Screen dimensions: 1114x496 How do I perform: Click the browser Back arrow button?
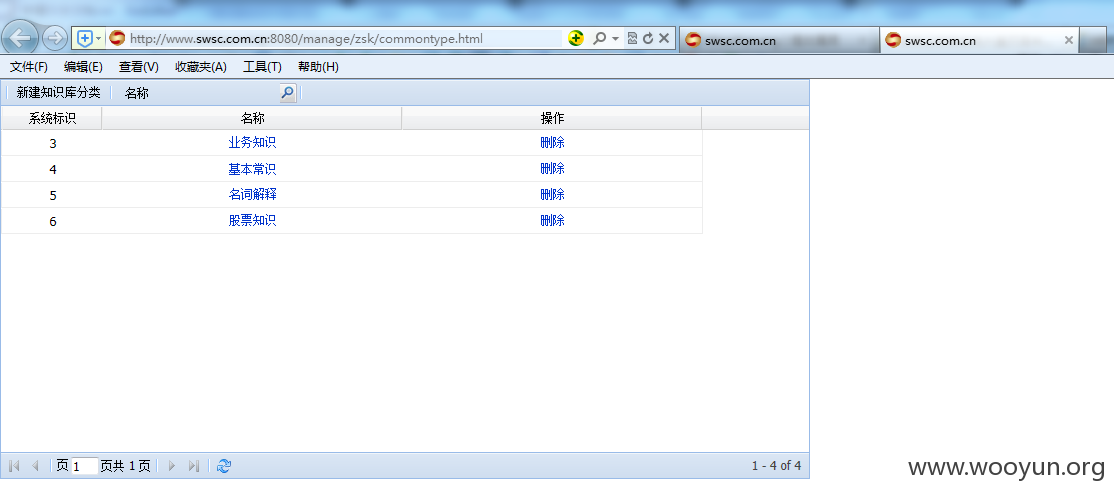20,38
